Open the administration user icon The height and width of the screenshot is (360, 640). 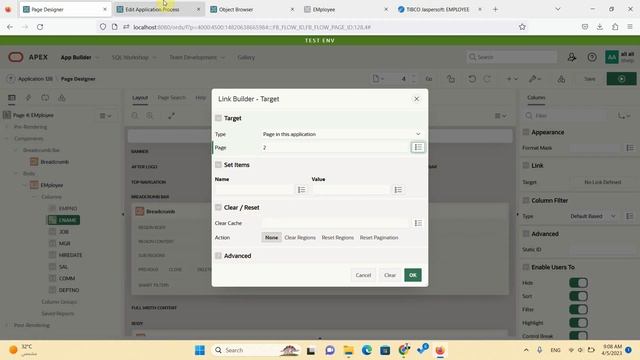click(x=572, y=57)
